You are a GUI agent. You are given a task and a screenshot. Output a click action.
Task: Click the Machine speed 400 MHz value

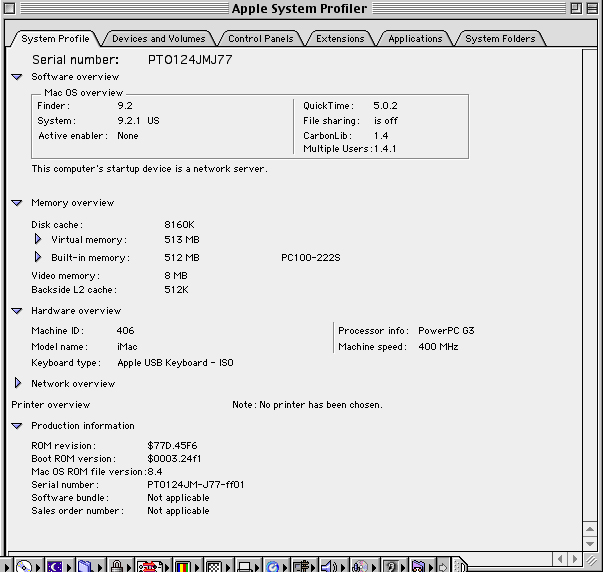(438, 347)
